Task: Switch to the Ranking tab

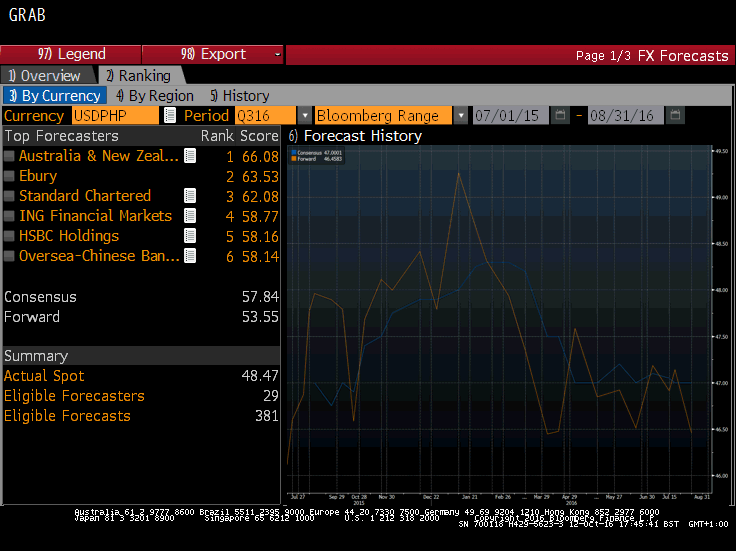Action: coord(139,76)
